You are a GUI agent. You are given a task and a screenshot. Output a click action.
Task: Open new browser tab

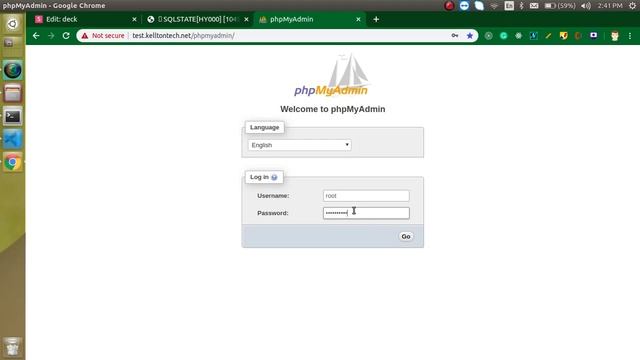point(376,19)
